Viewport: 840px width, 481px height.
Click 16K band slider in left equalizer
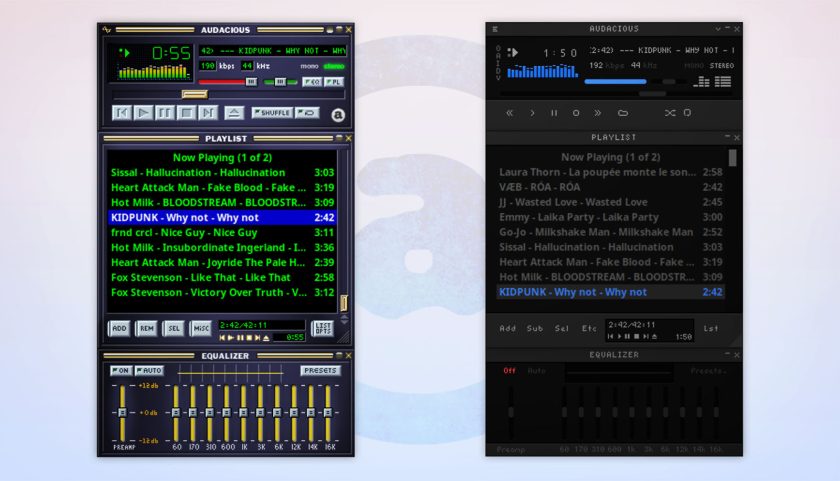(328, 412)
